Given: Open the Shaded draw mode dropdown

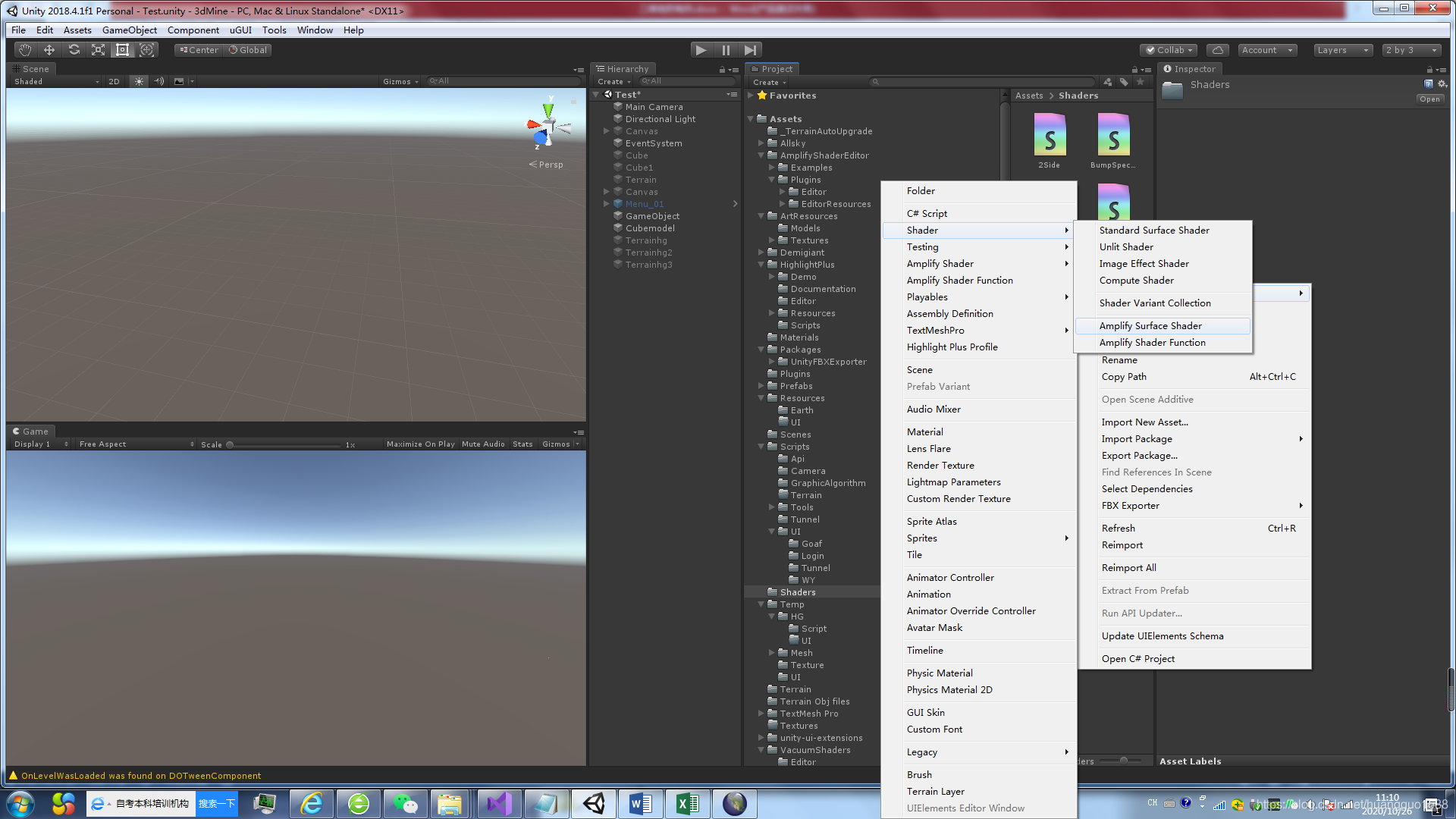Looking at the screenshot, I should [56, 81].
